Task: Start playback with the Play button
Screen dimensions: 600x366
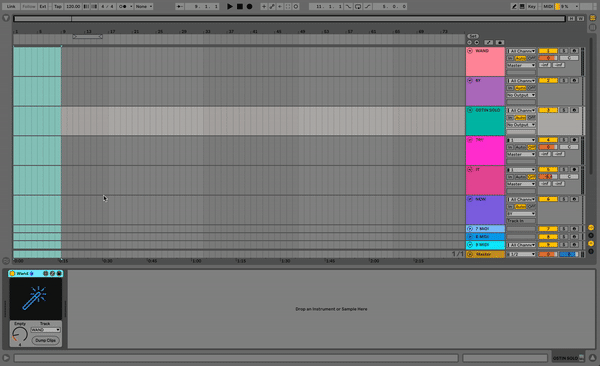Action: 230,7
